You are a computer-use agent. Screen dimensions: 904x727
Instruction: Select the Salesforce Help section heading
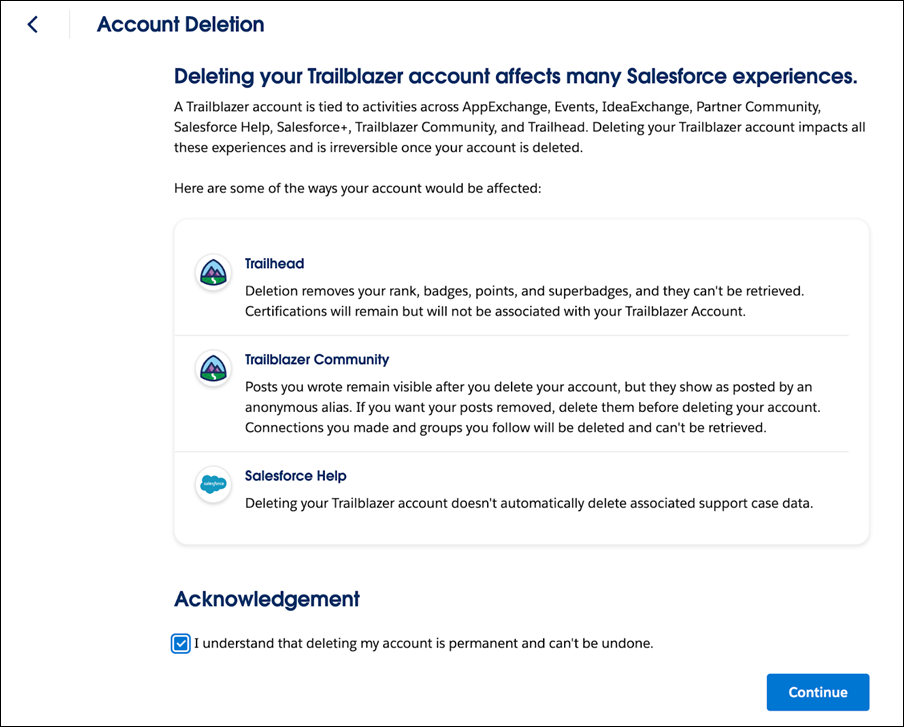pos(295,476)
